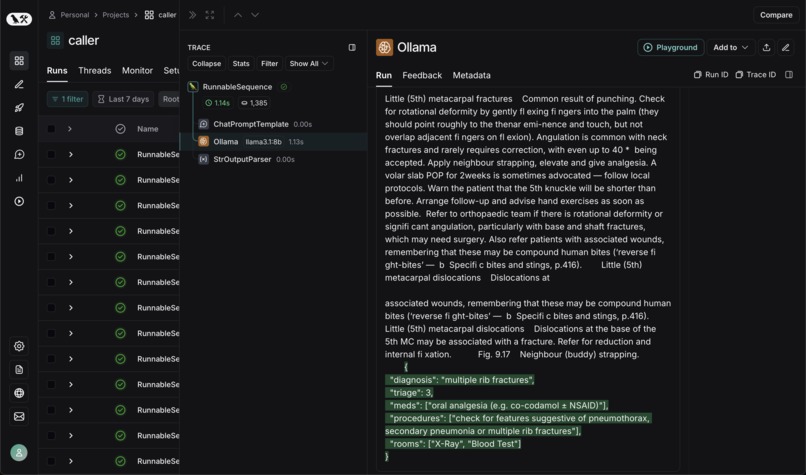This screenshot has width=806, height=475.
Task: Click the Compare button
Action: pyautogui.click(x=776, y=15)
